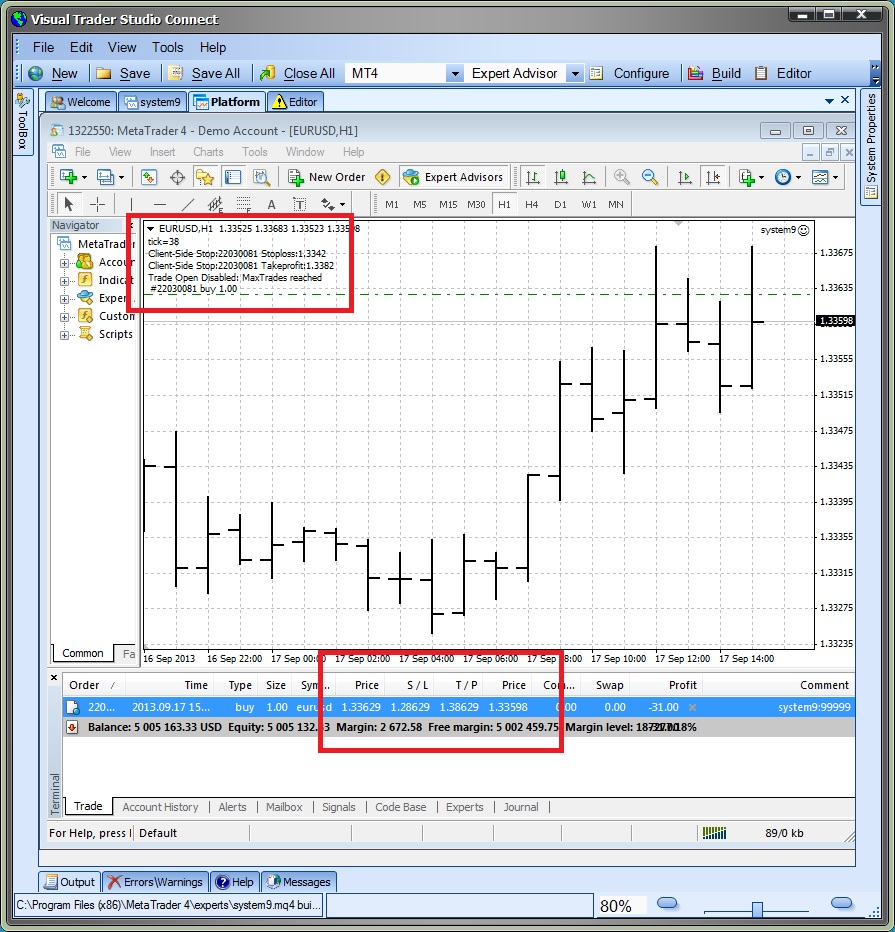Expand the Custom Indicators tree node
The height and width of the screenshot is (932, 895).
point(64,317)
